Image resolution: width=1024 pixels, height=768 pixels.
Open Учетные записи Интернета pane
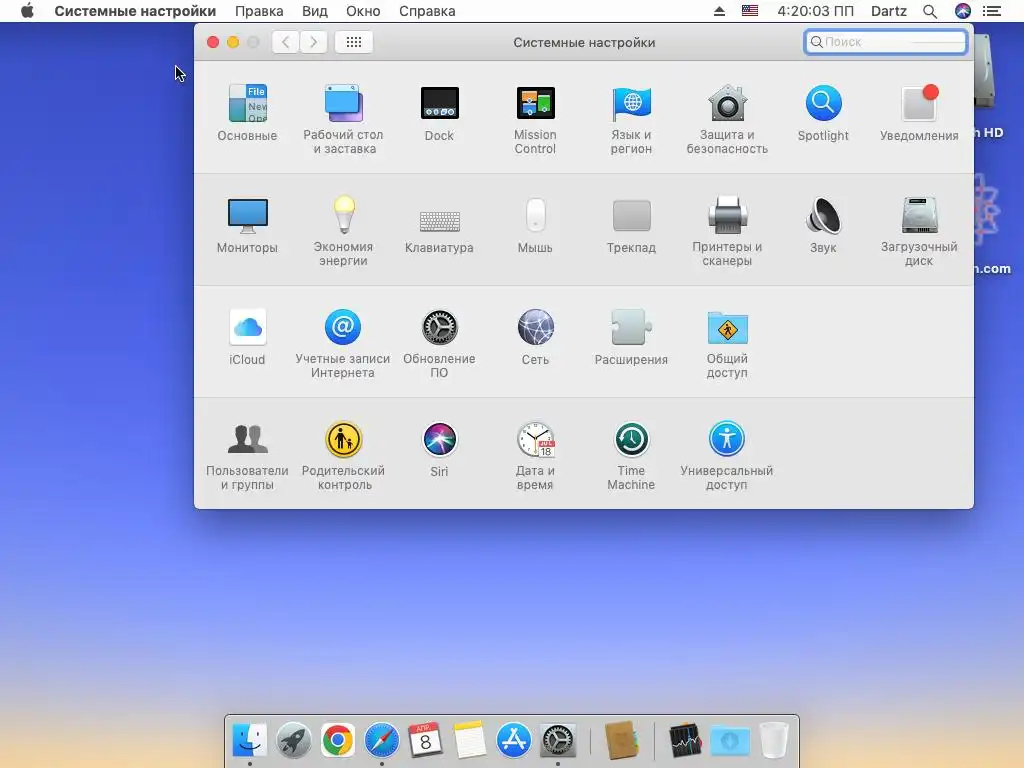tap(344, 344)
